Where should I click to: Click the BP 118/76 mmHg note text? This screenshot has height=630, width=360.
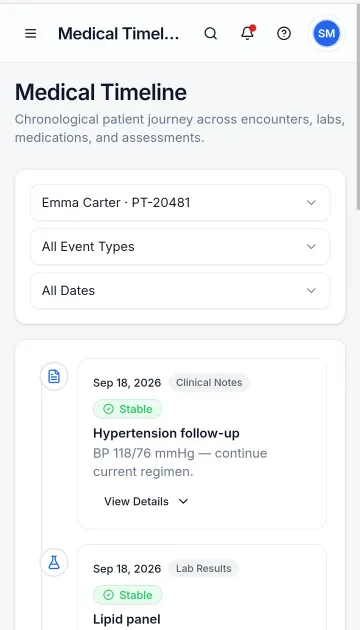pos(180,462)
